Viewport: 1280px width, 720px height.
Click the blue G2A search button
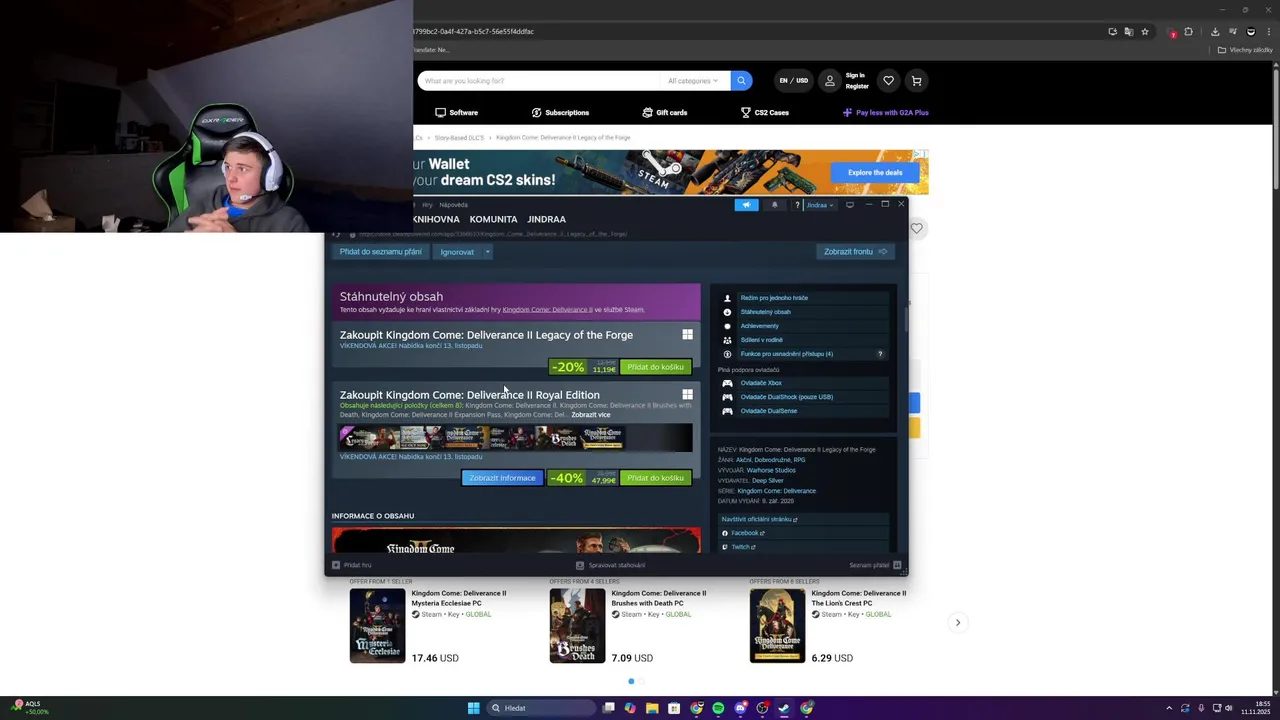[x=741, y=81]
